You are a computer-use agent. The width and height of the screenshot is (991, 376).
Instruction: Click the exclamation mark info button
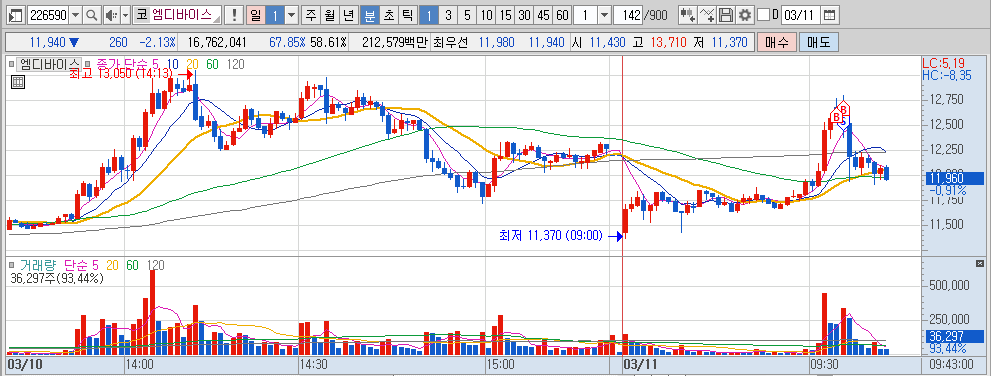234,15
